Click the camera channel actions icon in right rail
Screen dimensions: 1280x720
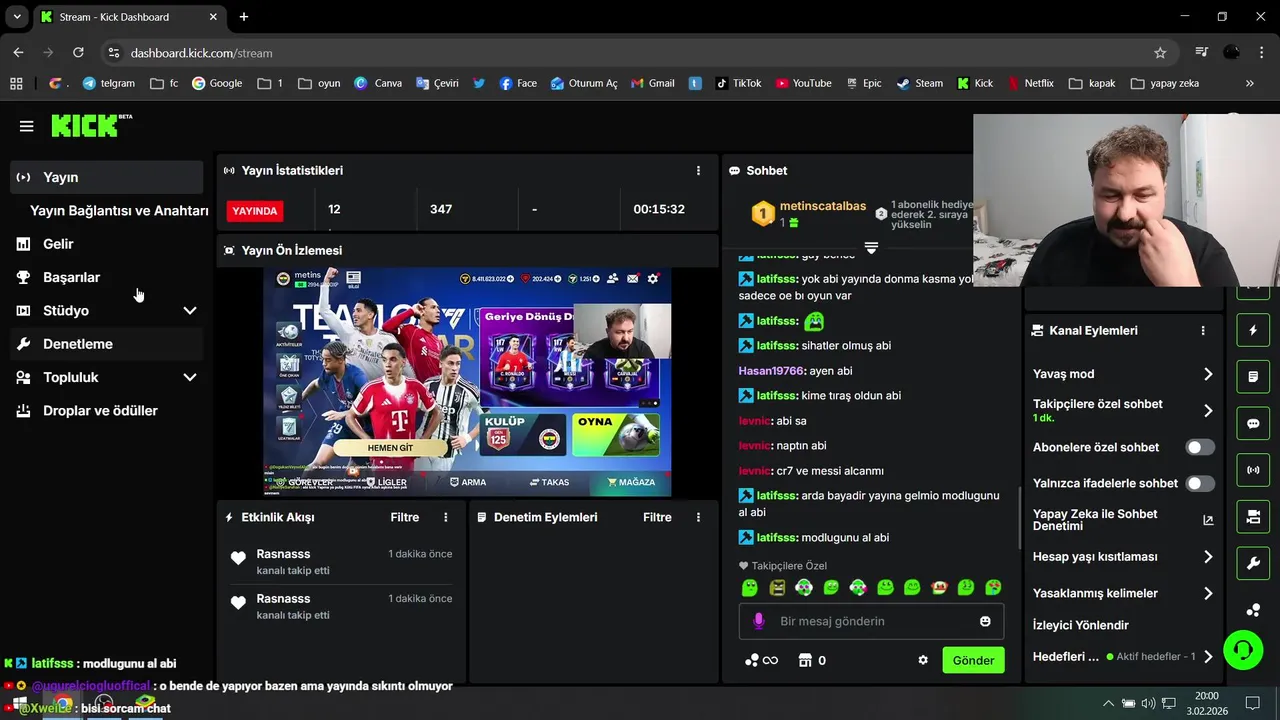point(1253,517)
